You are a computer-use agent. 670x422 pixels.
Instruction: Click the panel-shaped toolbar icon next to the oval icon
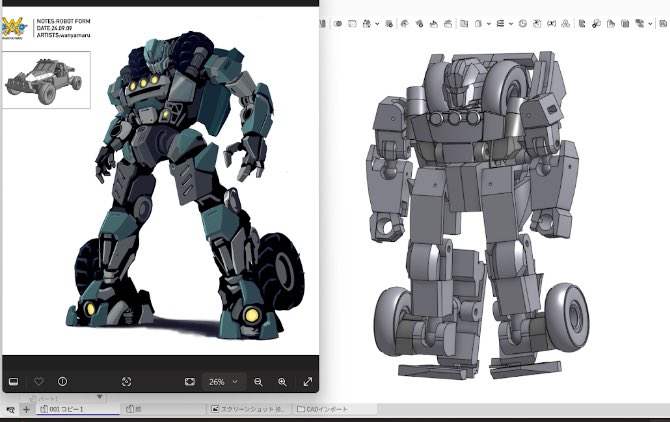click(353, 24)
